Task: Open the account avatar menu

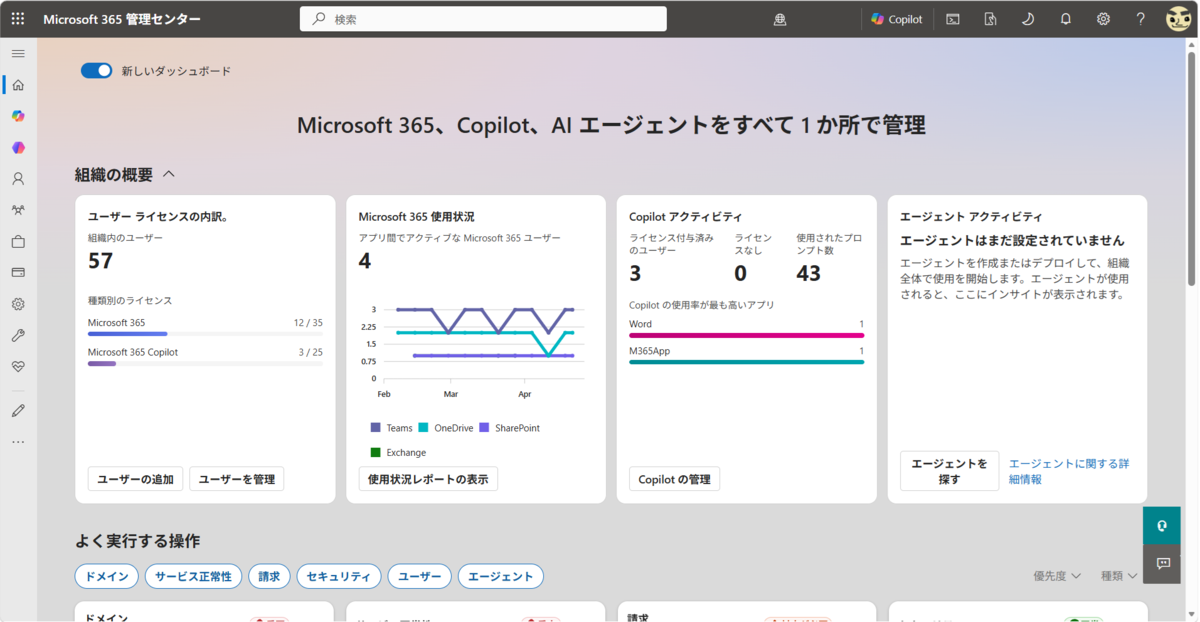Action: coord(1178,19)
